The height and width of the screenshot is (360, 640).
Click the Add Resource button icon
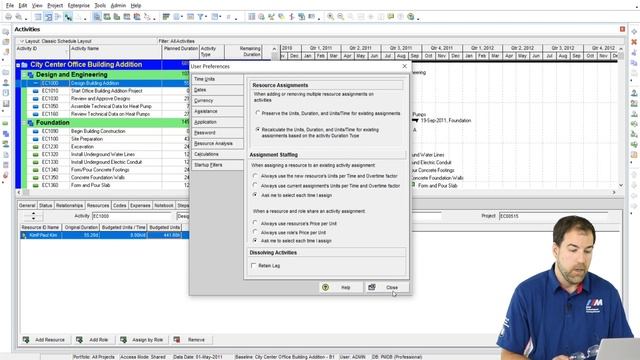click(x=26, y=340)
